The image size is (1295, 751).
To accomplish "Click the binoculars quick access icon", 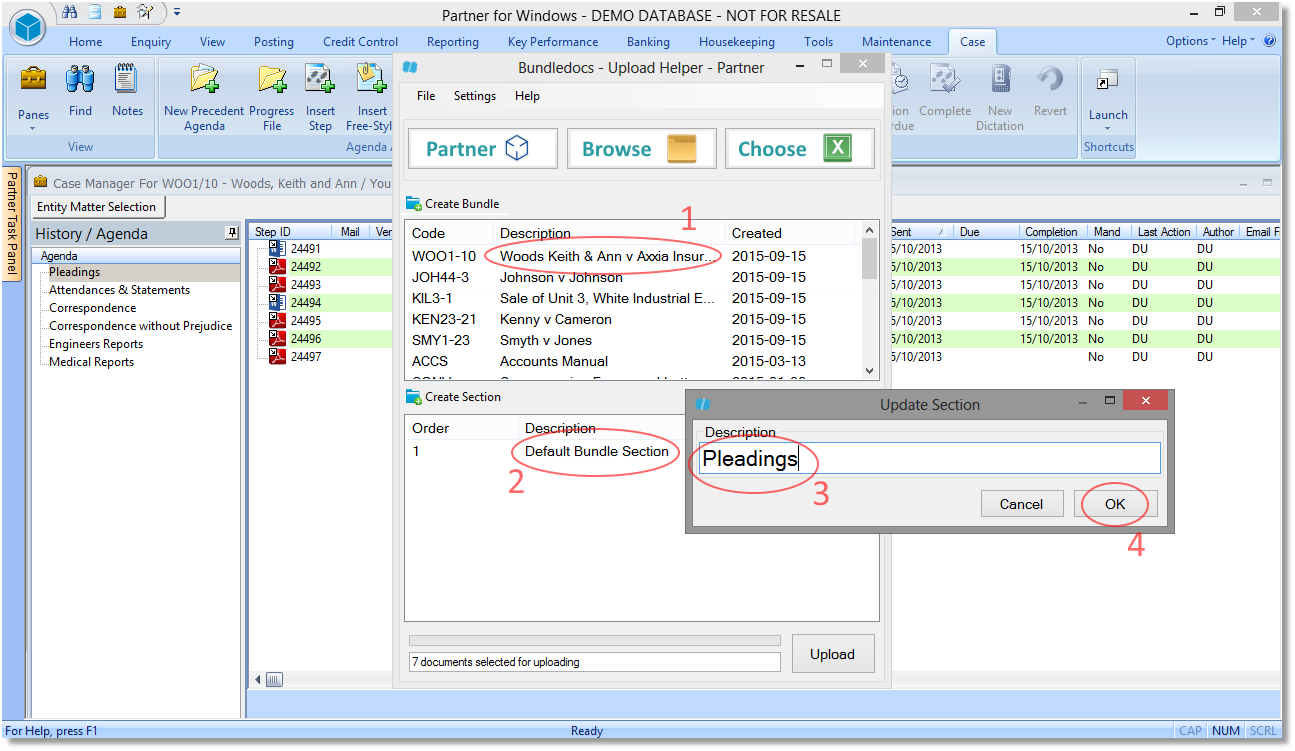I will click(70, 13).
